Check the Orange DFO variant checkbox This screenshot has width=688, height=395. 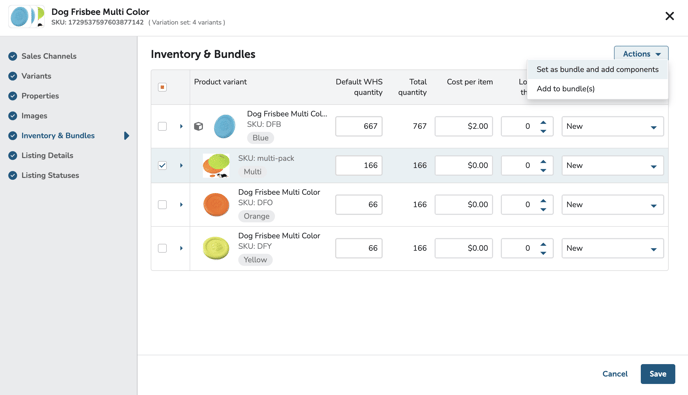pos(162,205)
